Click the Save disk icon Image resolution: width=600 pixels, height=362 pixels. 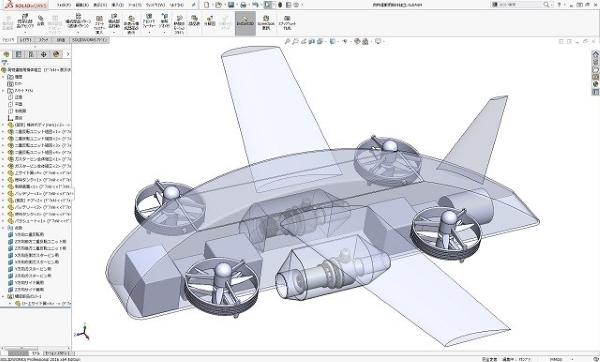click(231, 5)
